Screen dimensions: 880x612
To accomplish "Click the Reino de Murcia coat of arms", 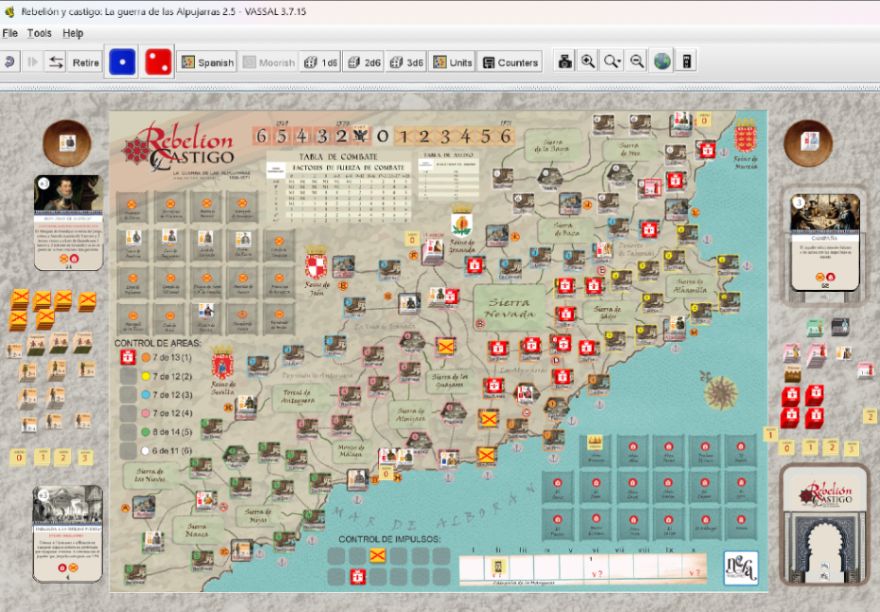I will 746,136.
